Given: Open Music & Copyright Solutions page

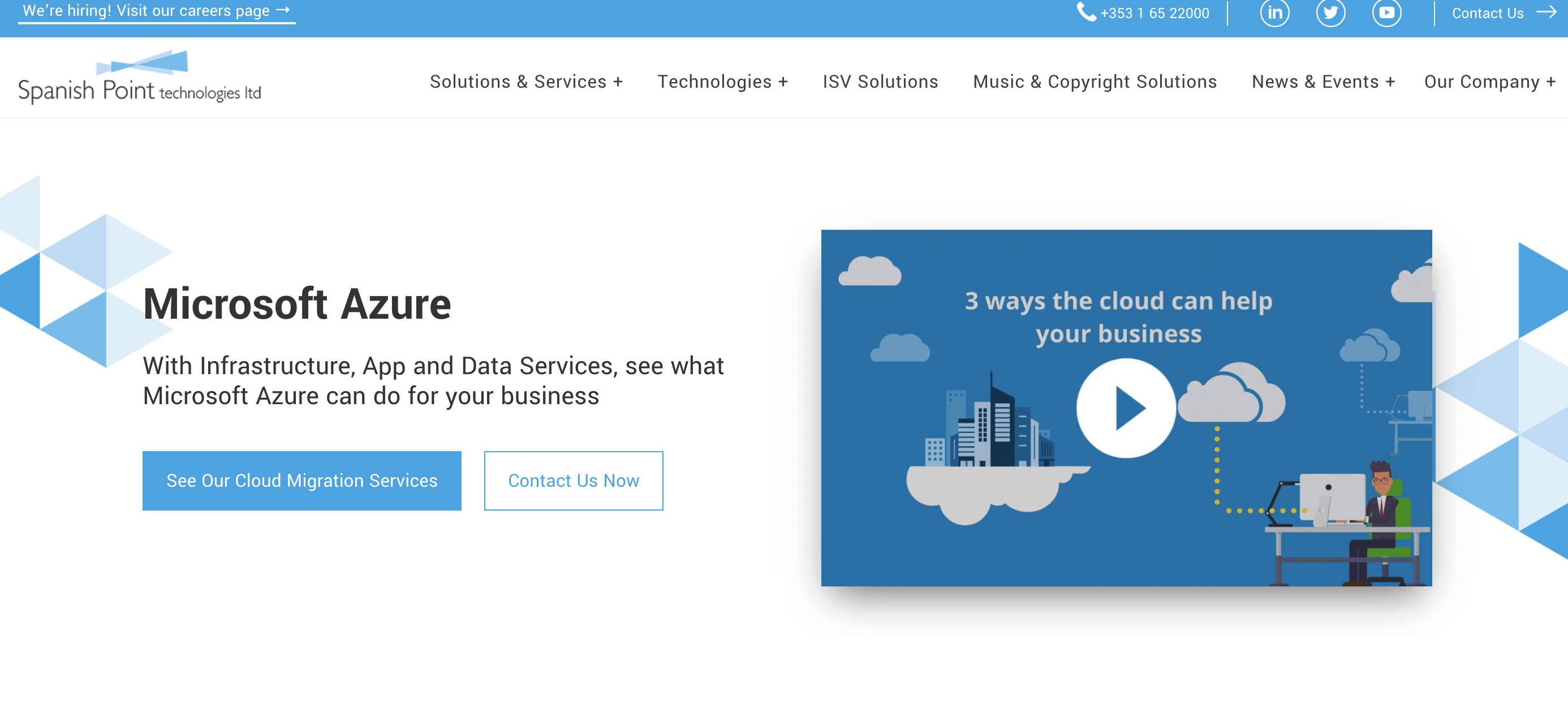Looking at the screenshot, I should coord(1095,82).
